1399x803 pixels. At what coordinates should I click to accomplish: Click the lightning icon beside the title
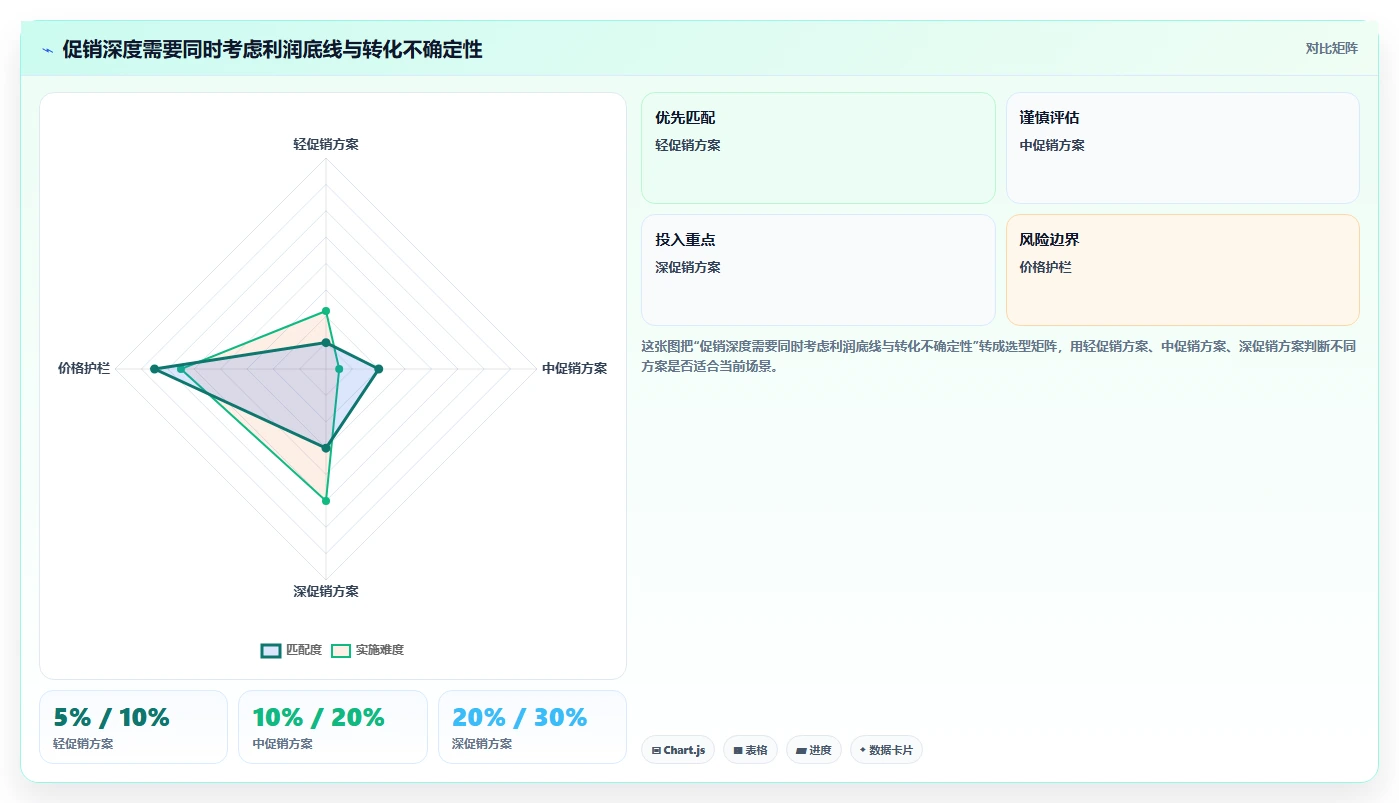[x=47, y=50]
